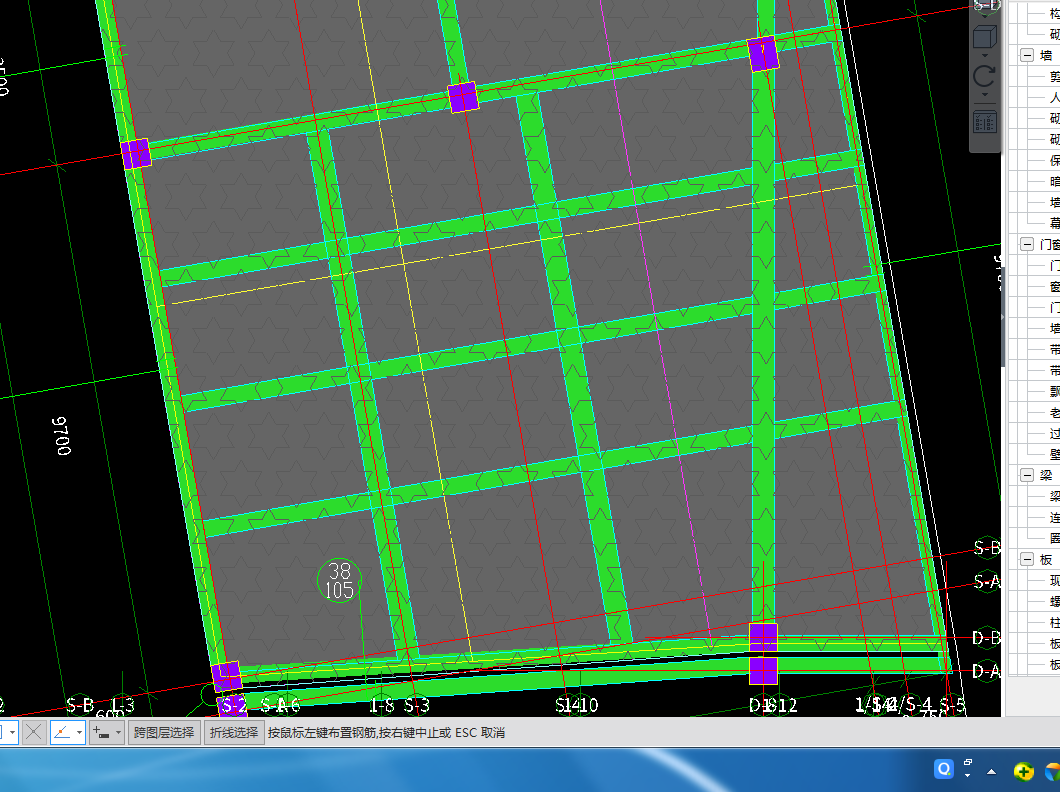Select the circled 38 105 label
Screen dimensions: 1060x792
(x=339, y=580)
